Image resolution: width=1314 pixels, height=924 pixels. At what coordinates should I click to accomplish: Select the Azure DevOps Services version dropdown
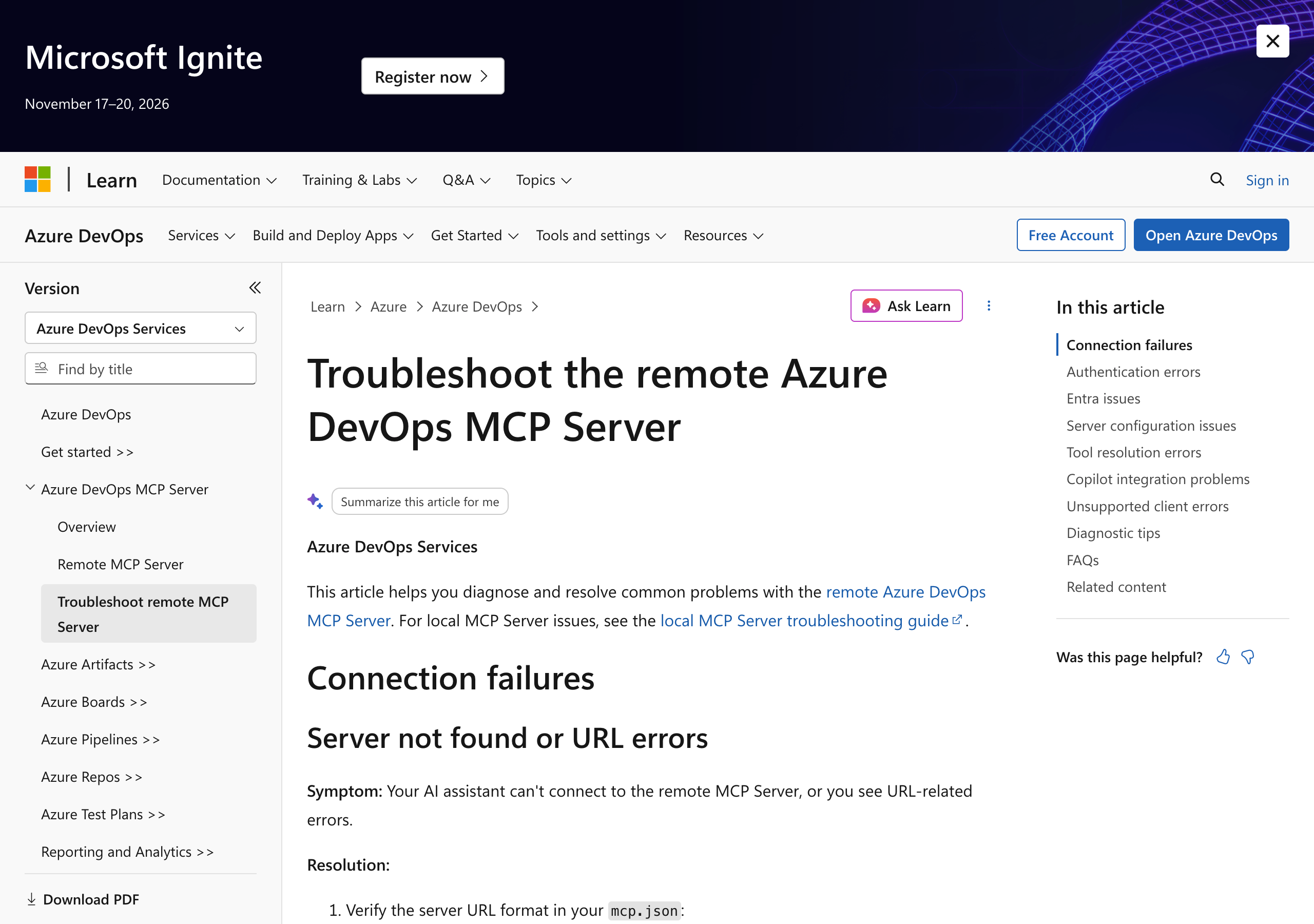click(140, 328)
